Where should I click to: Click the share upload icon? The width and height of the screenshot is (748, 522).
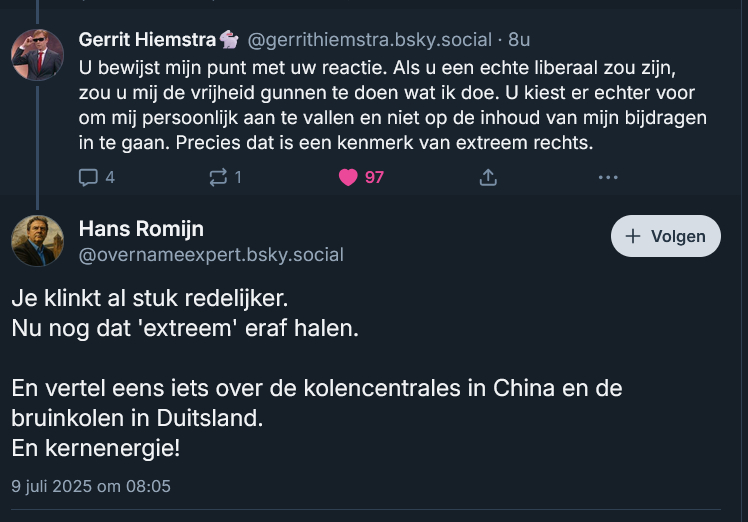[x=488, y=177]
